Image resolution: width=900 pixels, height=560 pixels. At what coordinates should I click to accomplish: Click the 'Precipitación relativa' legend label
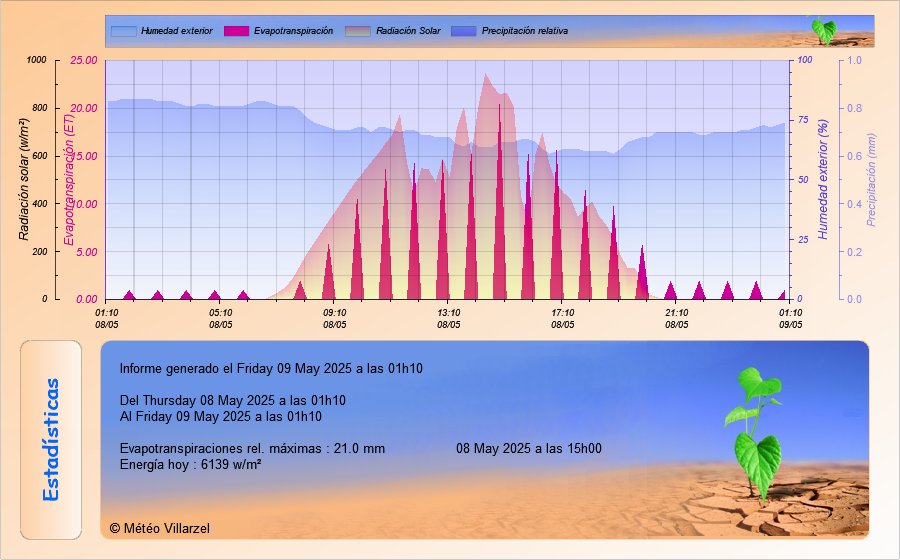(525, 31)
